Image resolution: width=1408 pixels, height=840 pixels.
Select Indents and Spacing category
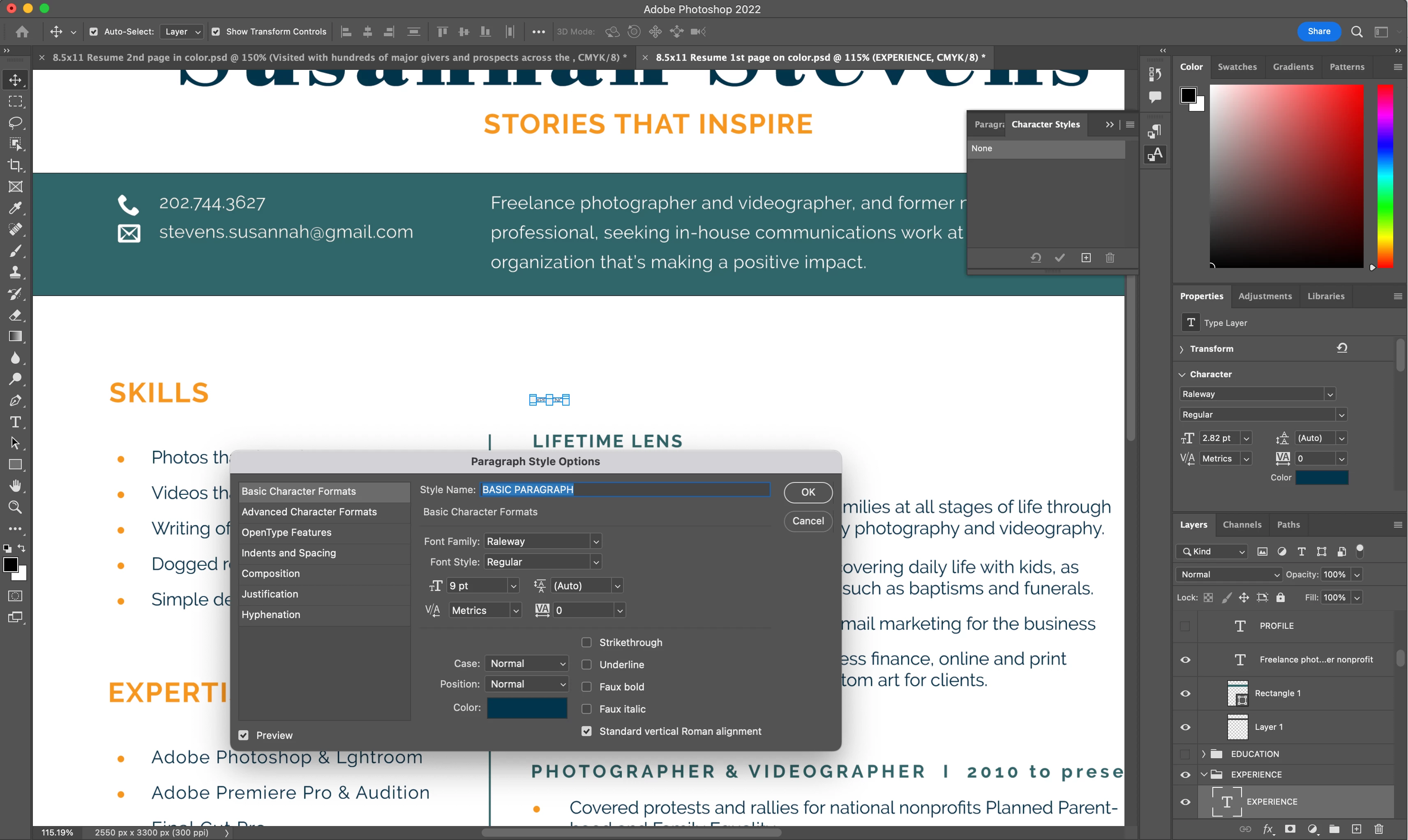point(289,553)
